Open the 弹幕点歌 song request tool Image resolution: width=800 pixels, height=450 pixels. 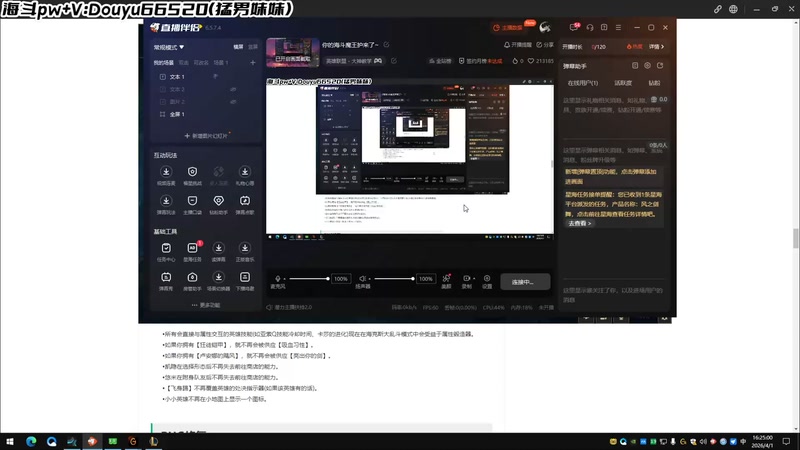click(245, 205)
